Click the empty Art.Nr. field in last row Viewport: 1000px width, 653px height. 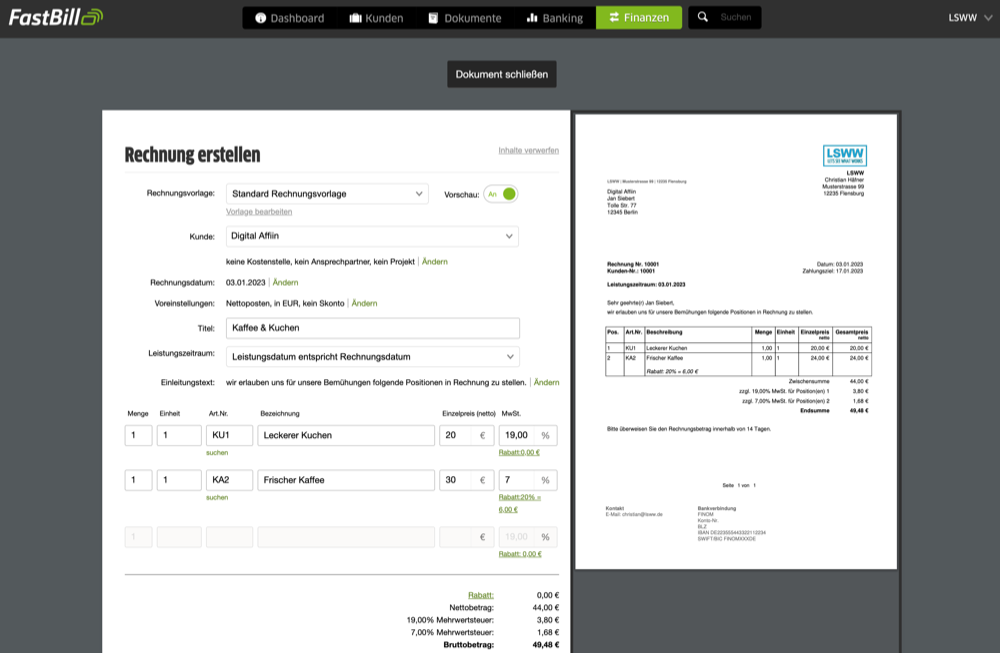coord(229,537)
